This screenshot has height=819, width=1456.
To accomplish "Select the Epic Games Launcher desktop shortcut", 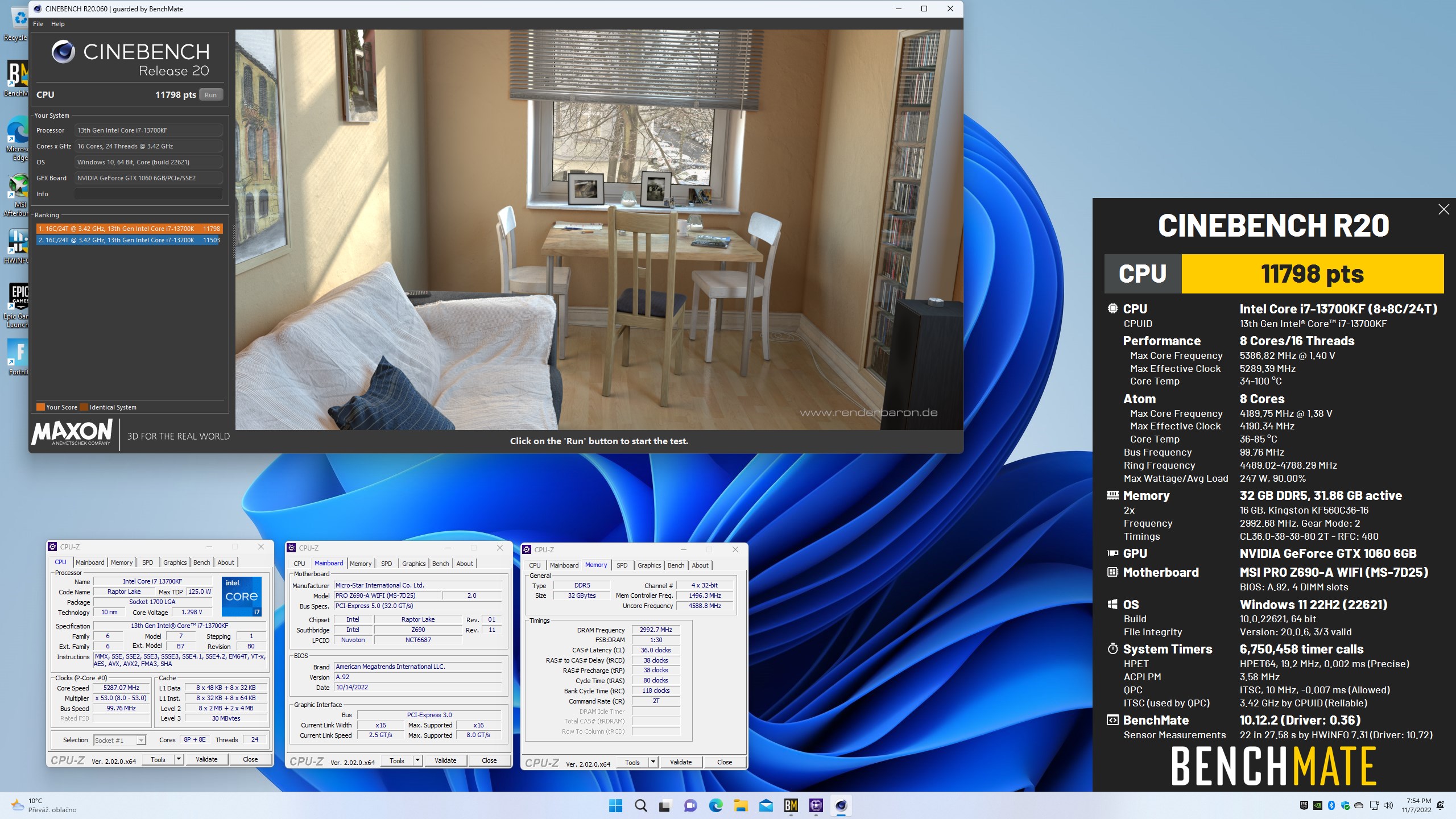I will [15, 306].
